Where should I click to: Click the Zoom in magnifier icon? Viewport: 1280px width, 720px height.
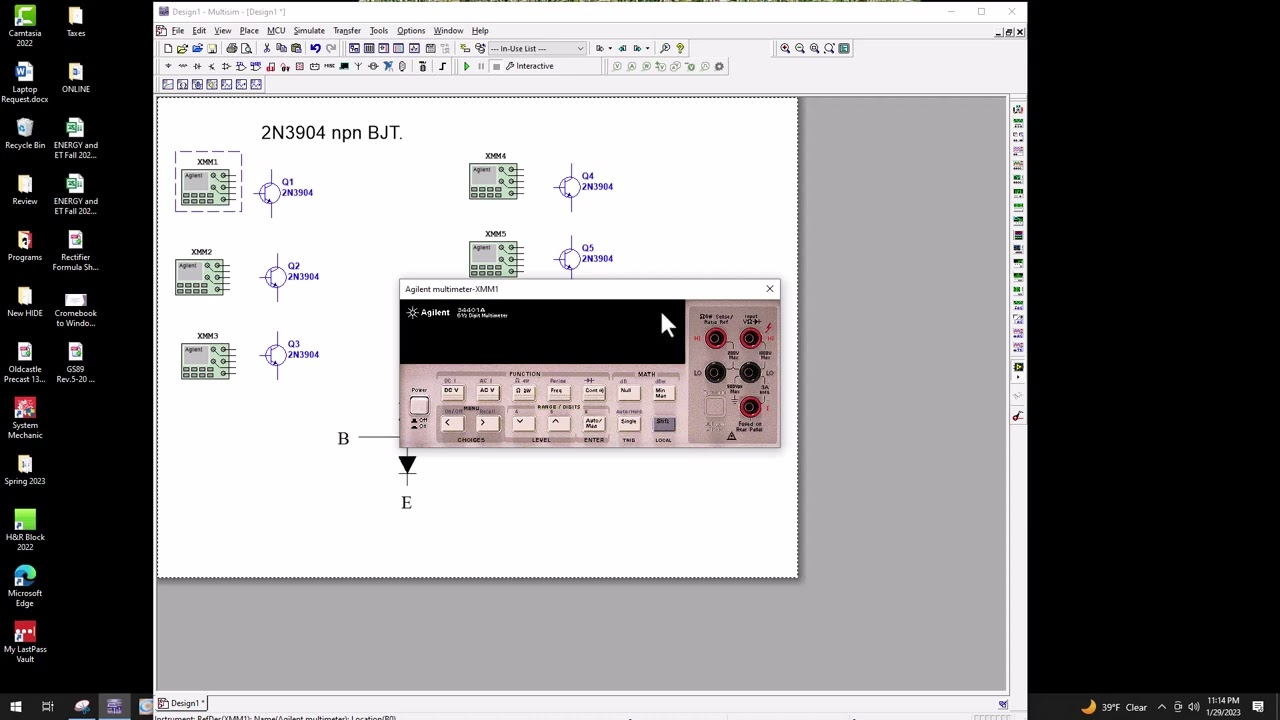[785, 48]
